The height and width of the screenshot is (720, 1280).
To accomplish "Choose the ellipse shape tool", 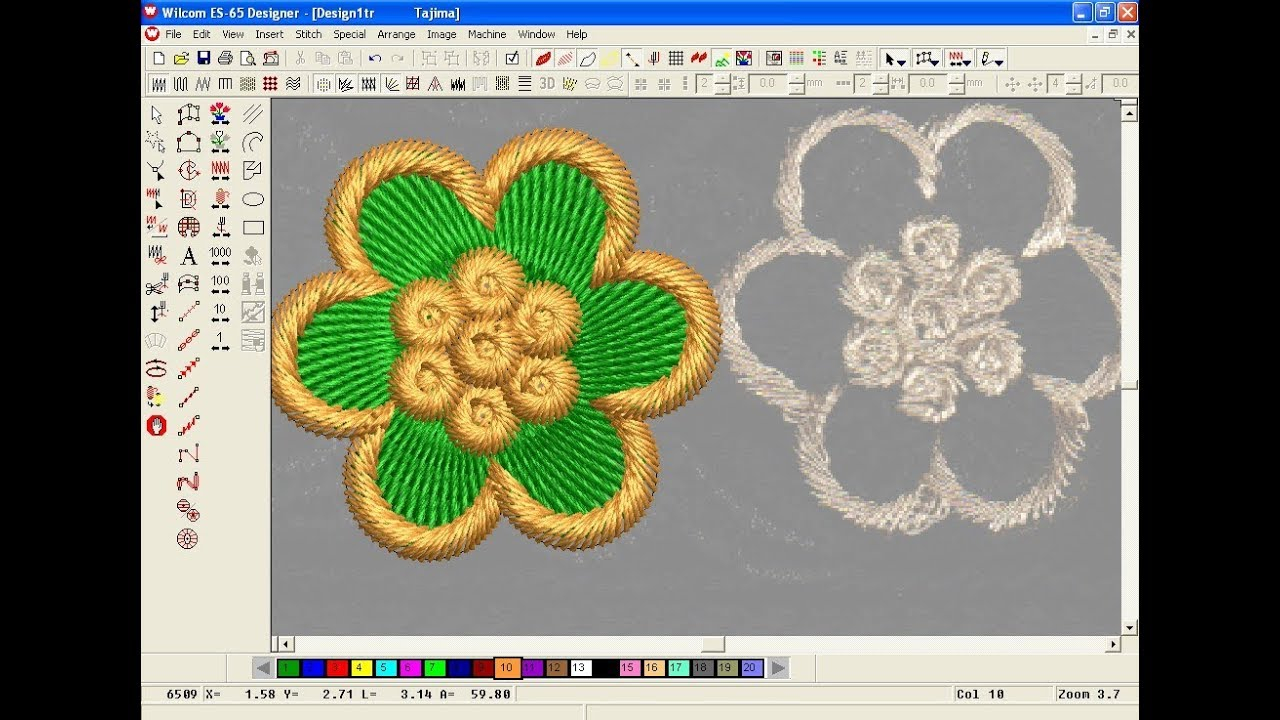I will point(253,199).
